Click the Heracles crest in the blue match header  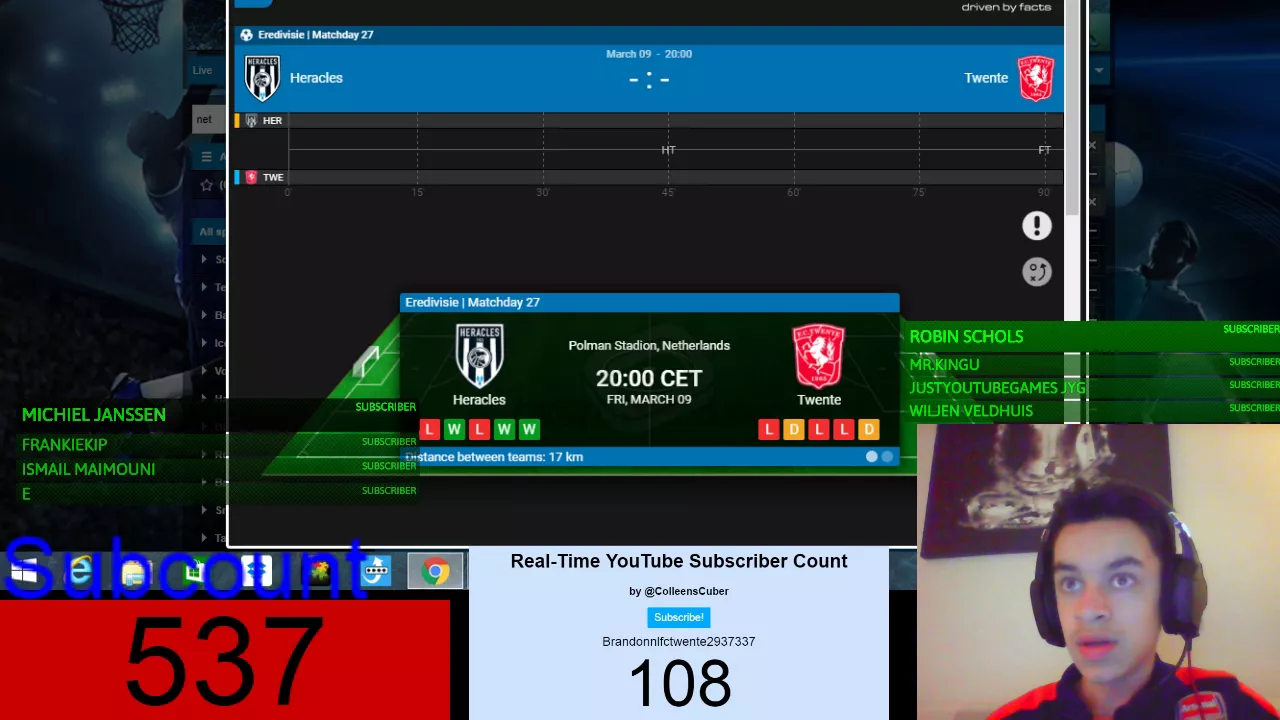click(x=262, y=78)
